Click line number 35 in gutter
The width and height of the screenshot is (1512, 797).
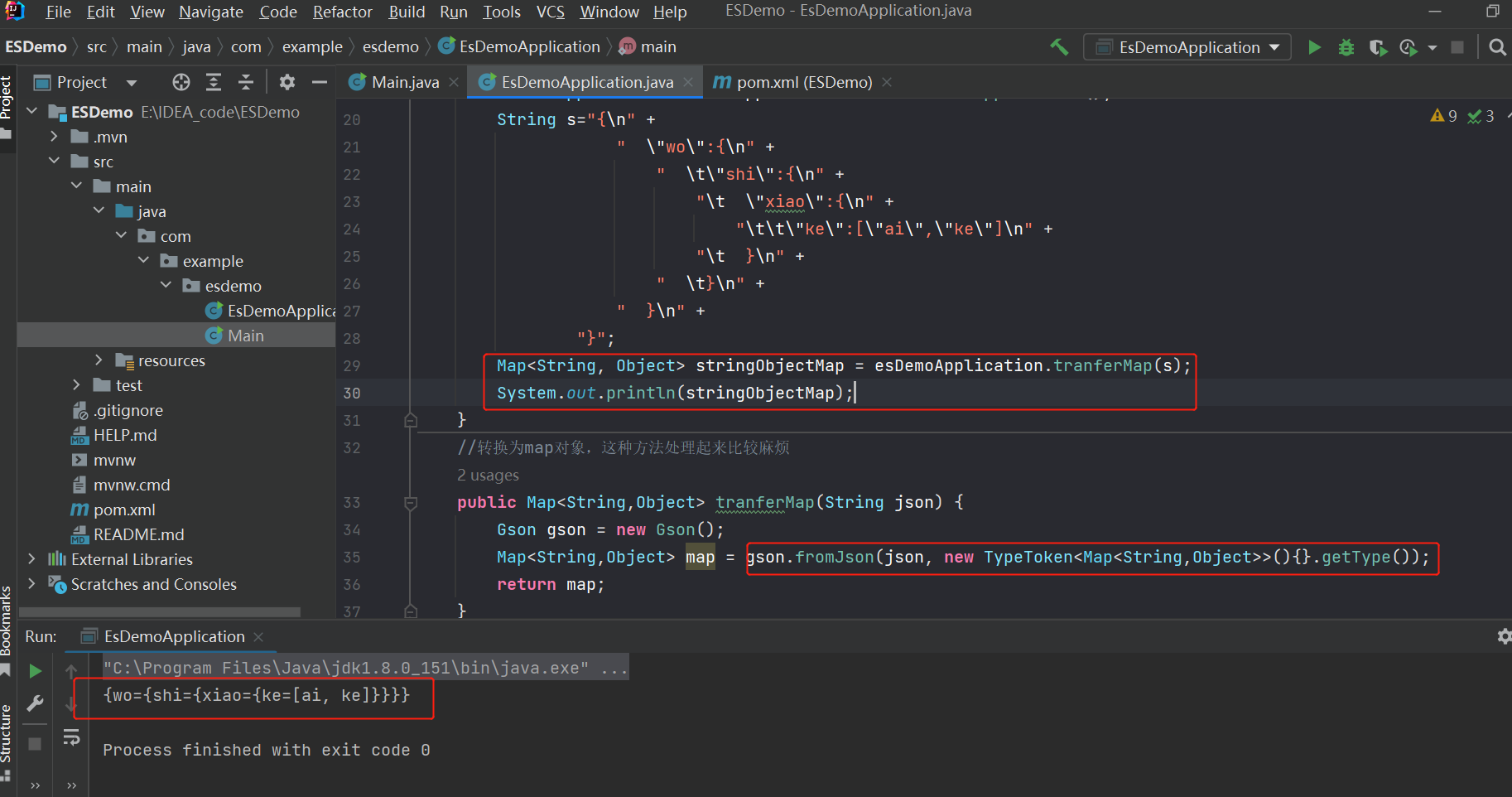352,557
